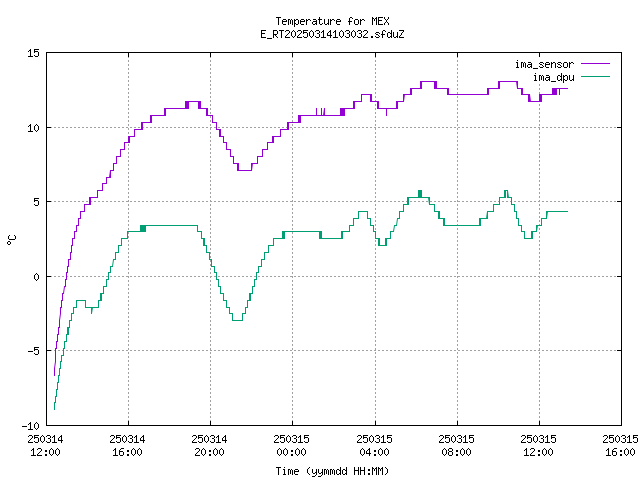Click the green ima_dpu legend line sample
Viewport: 640px width, 480px height.
595,76
